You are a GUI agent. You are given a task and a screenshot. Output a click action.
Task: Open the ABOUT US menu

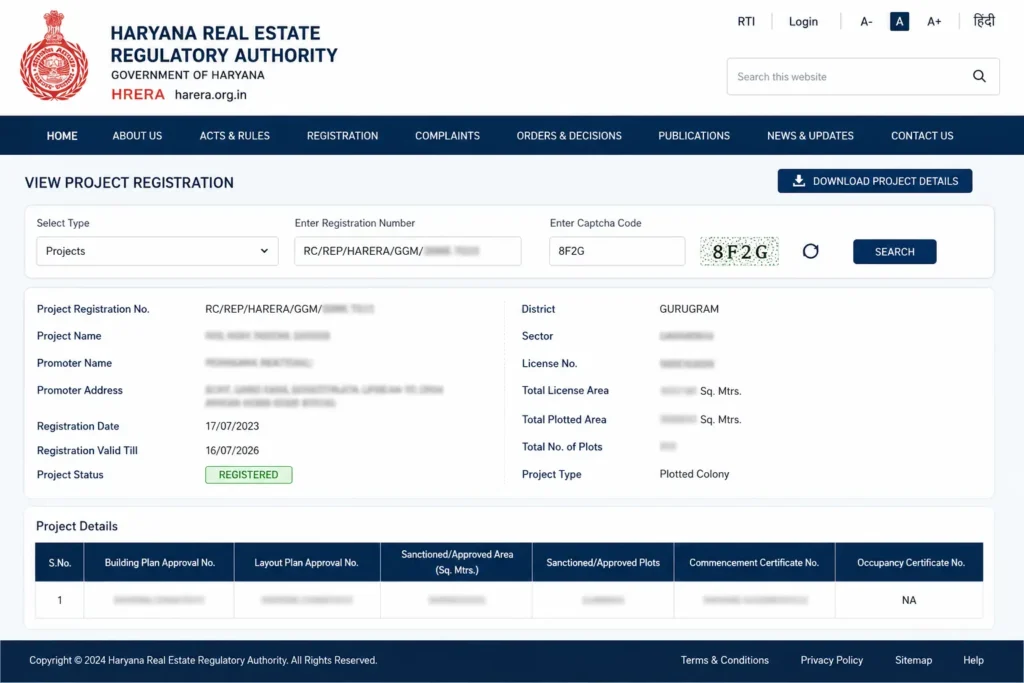tap(137, 136)
